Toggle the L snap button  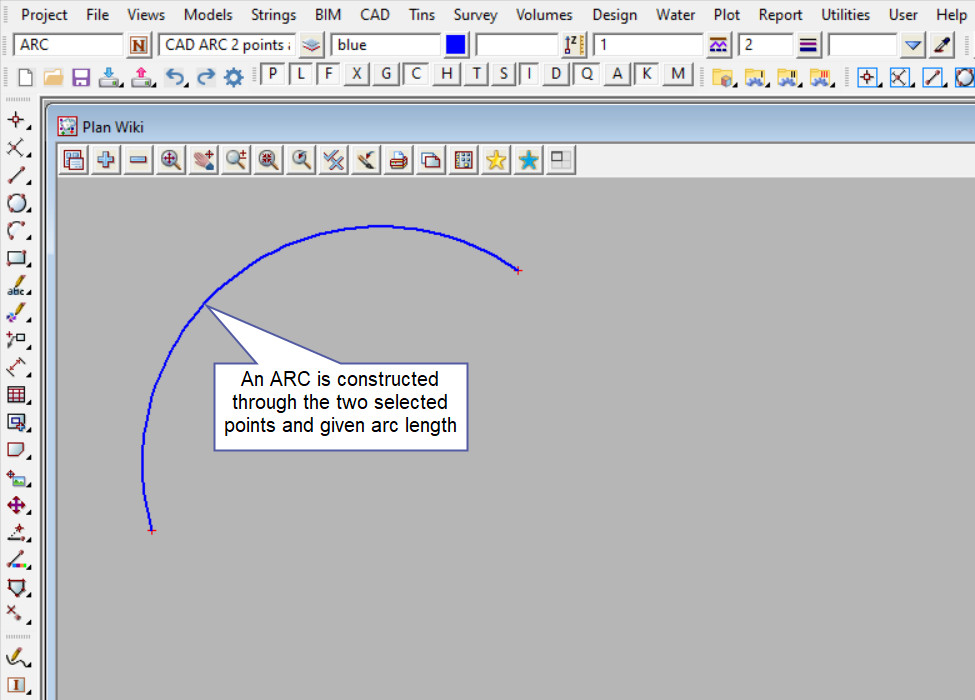[x=300, y=74]
